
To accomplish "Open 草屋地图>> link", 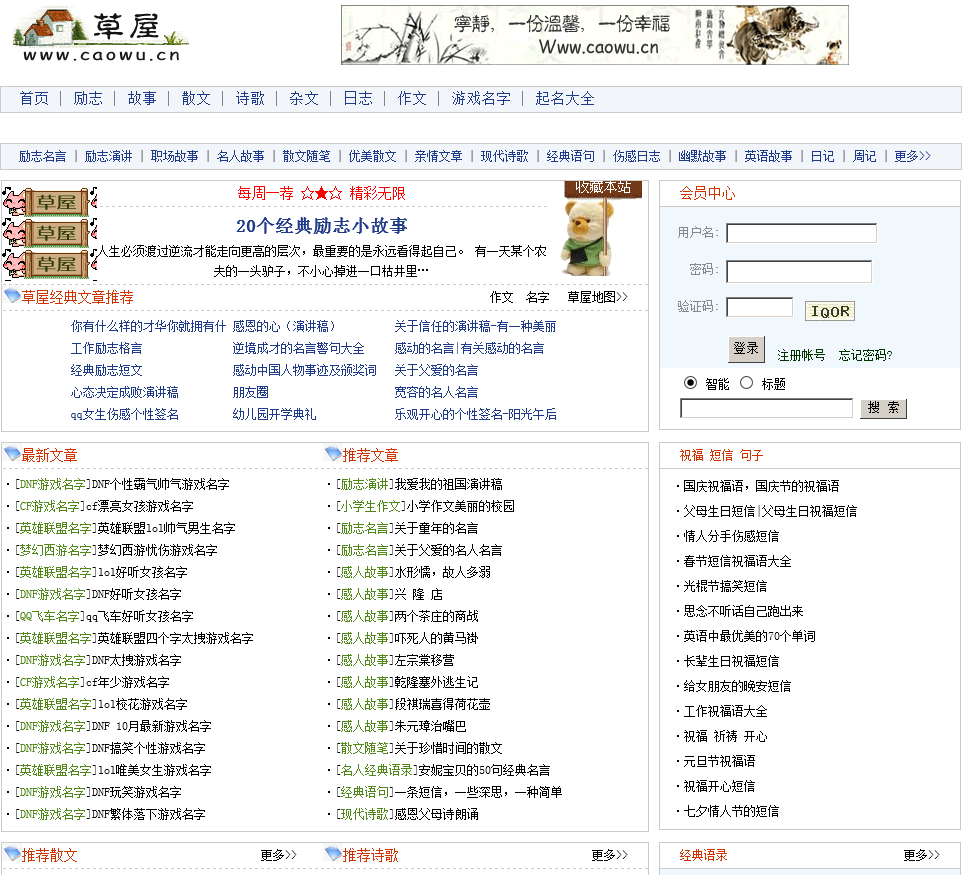I will pyautogui.click(x=598, y=298).
